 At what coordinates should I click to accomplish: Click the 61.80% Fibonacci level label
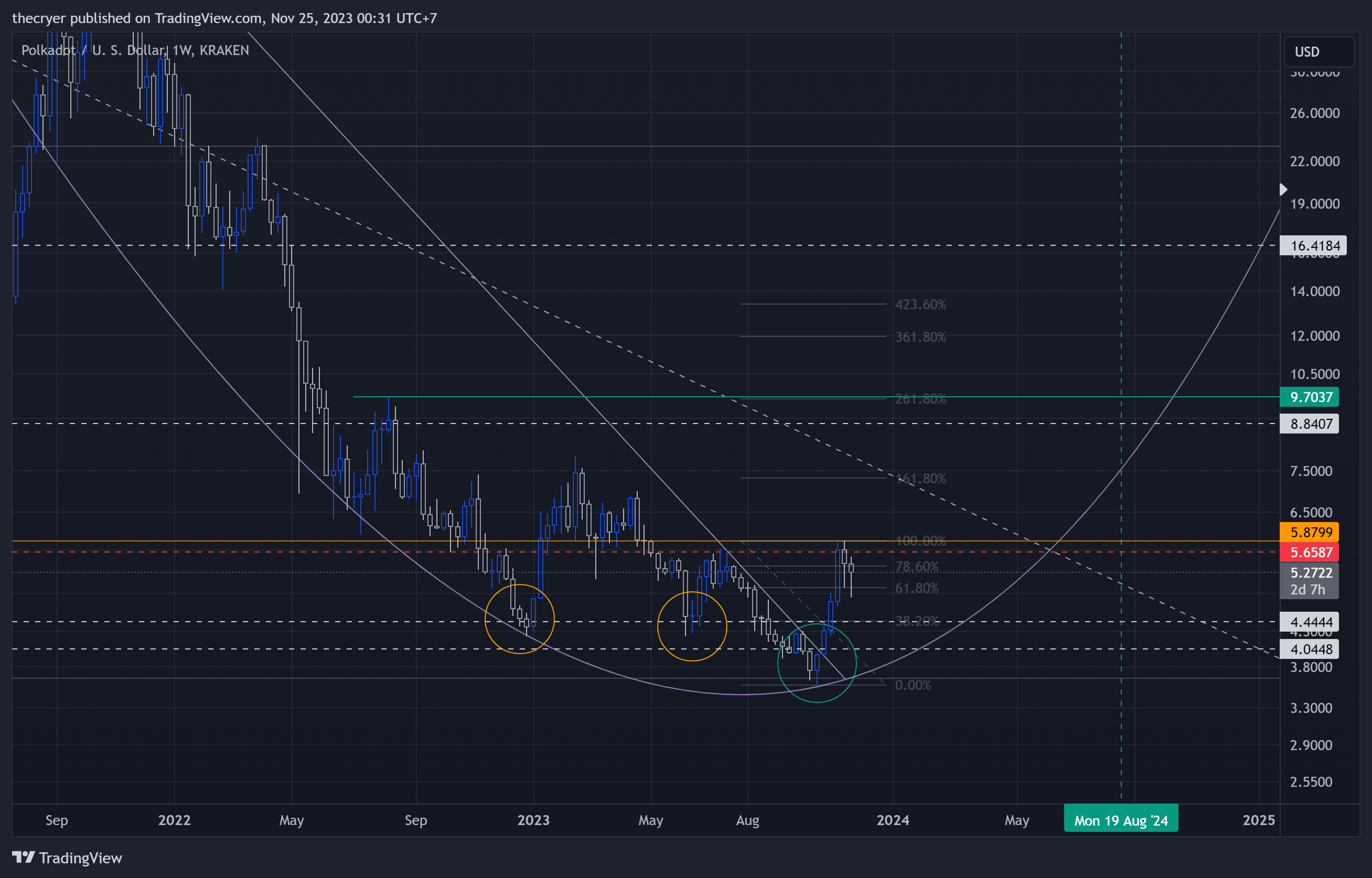tap(916, 588)
